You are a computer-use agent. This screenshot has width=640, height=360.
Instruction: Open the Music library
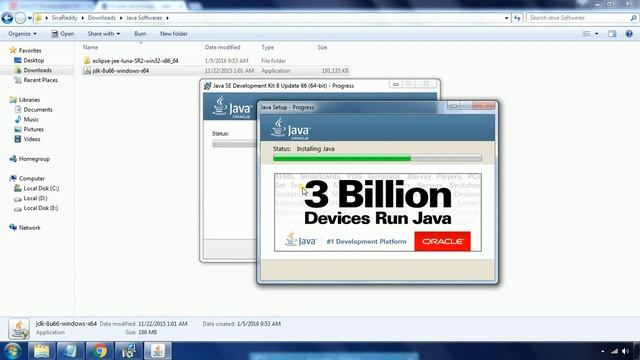pos(27,120)
